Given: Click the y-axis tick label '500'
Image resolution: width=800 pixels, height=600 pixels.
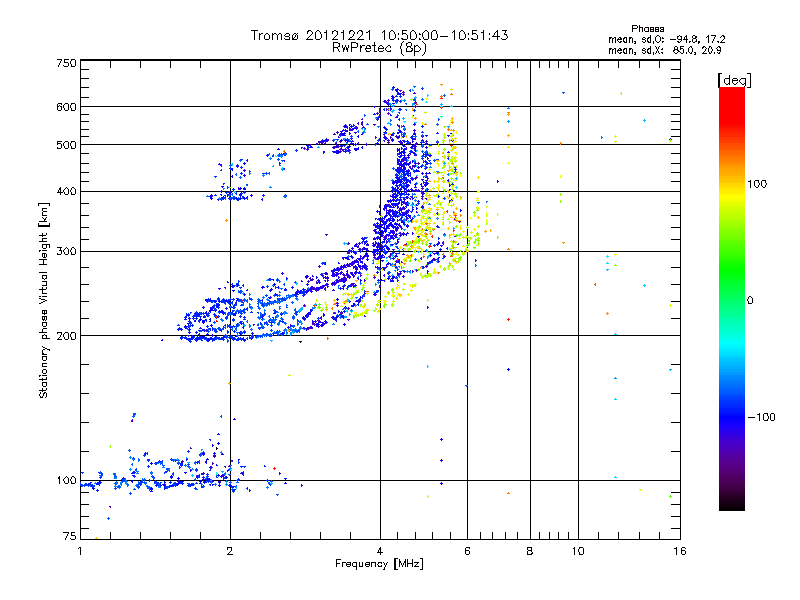Looking at the screenshot, I should [x=66, y=145].
